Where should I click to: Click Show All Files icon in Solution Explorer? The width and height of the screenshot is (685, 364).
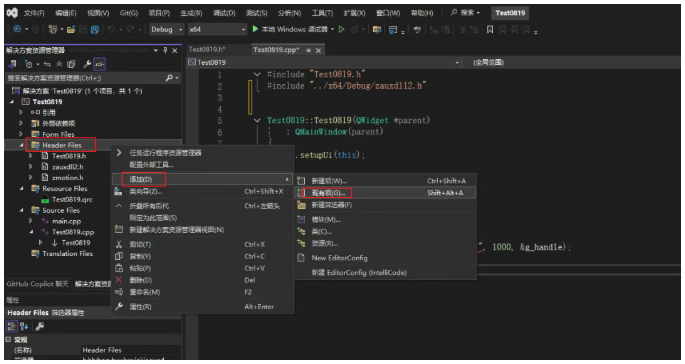71,64
